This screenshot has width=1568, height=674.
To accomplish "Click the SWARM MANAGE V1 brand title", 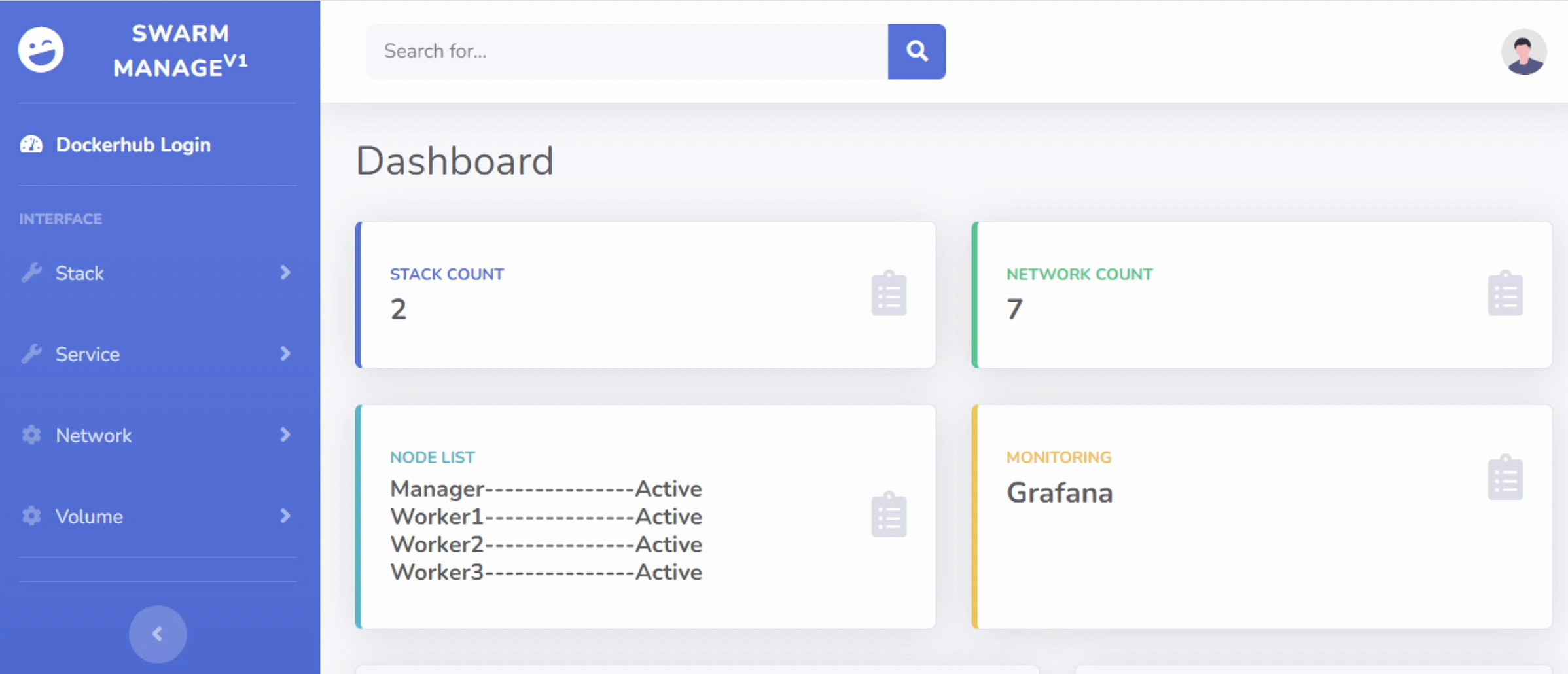I will click(x=181, y=50).
